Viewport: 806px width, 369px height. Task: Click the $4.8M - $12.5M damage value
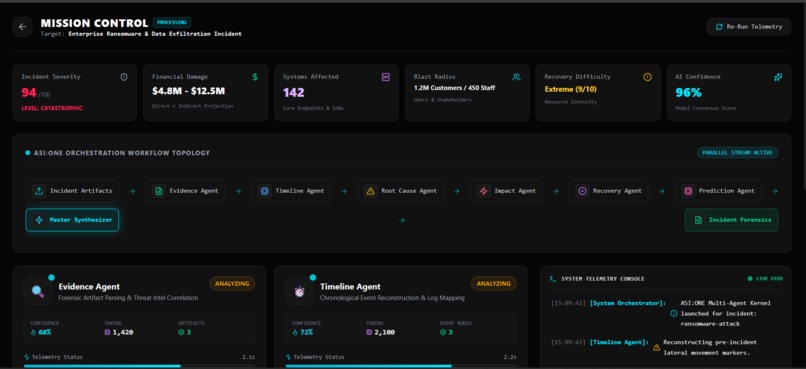pyautogui.click(x=188, y=91)
